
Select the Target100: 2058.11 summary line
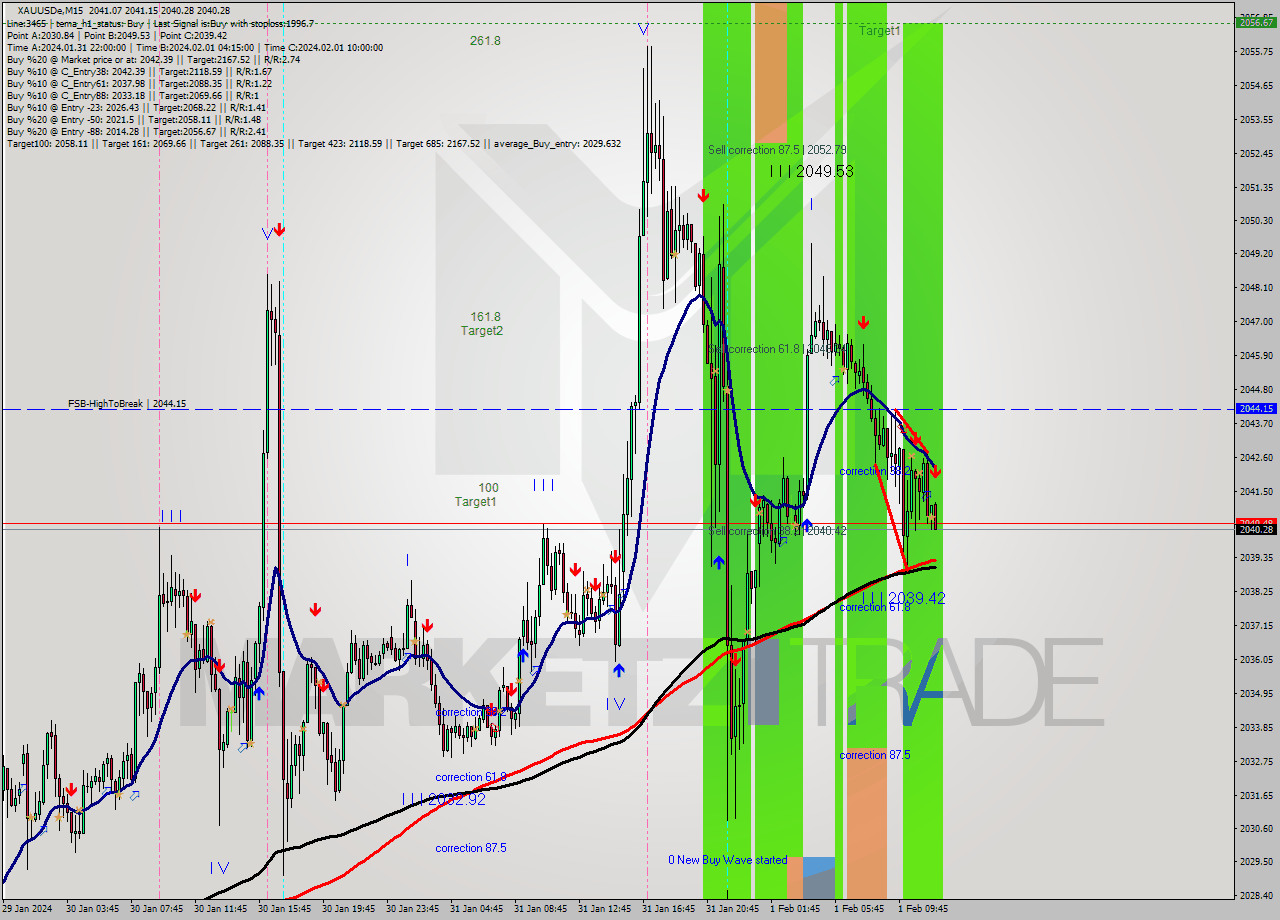click(x=313, y=143)
